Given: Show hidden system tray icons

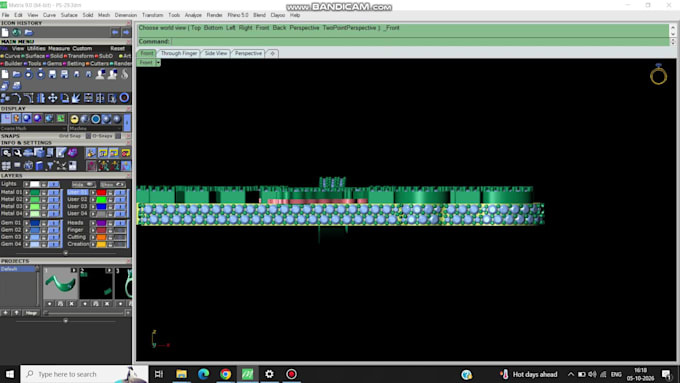Looking at the screenshot, I should click(571, 374).
